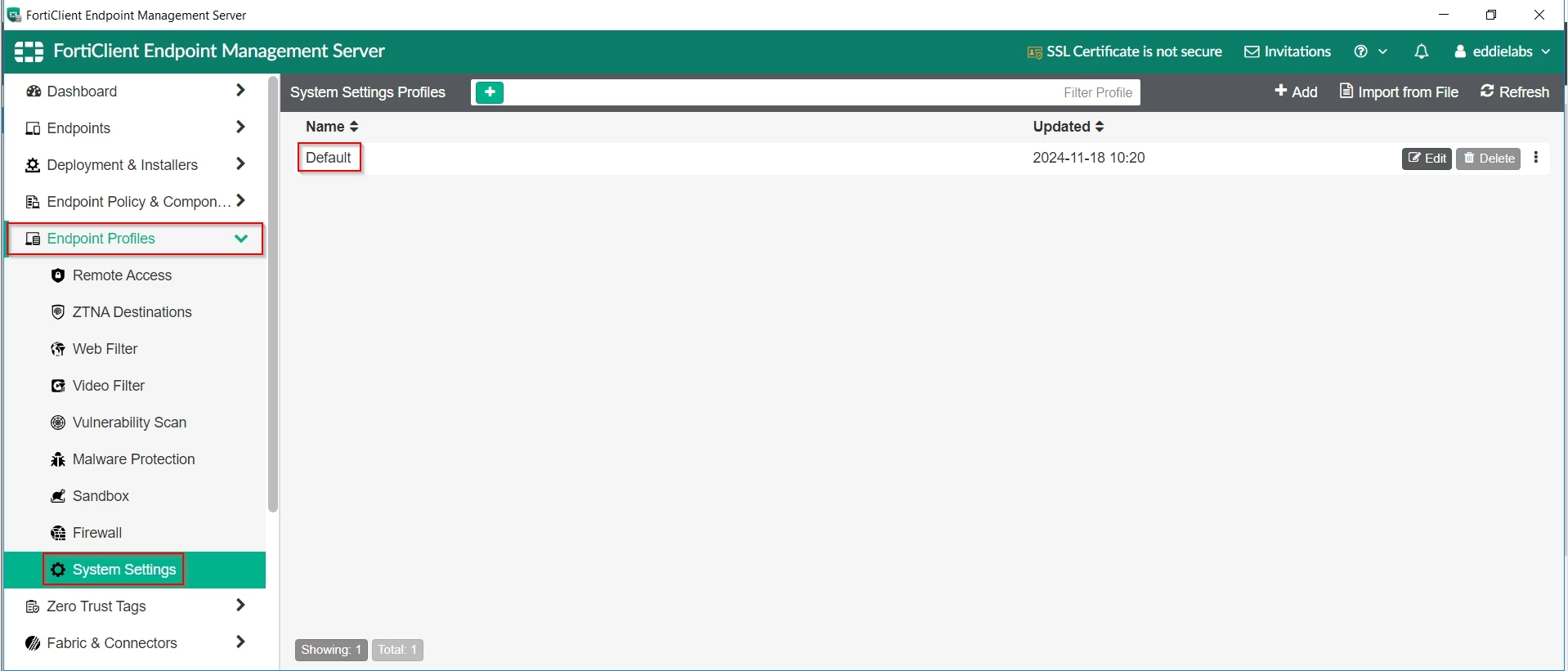The height and width of the screenshot is (671, 1568).
Task: Open Invitations from the header
Action: tap(1288, 51)
